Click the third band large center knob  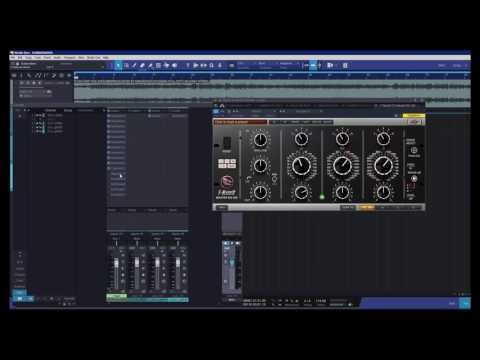coord(342,165)
